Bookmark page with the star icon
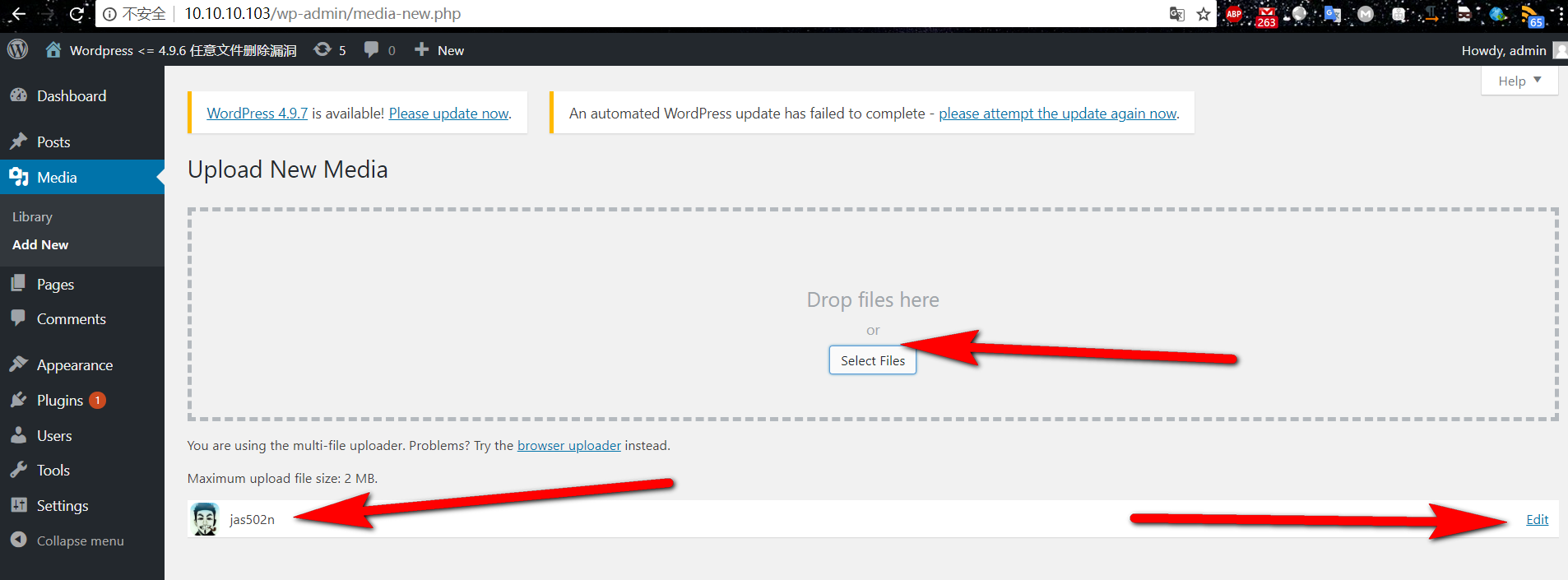Image resolution: width=1568 pixels, height=580 pixels. point(1204,14)
